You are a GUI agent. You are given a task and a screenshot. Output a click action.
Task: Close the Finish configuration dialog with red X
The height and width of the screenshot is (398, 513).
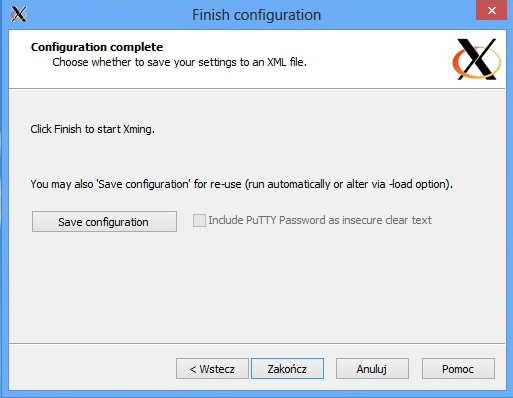click(x=491, y=10)
